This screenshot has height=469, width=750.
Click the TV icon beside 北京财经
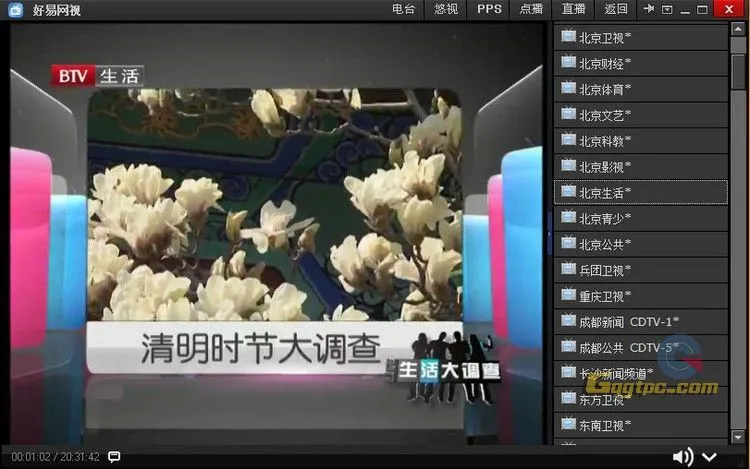[568, 62]
